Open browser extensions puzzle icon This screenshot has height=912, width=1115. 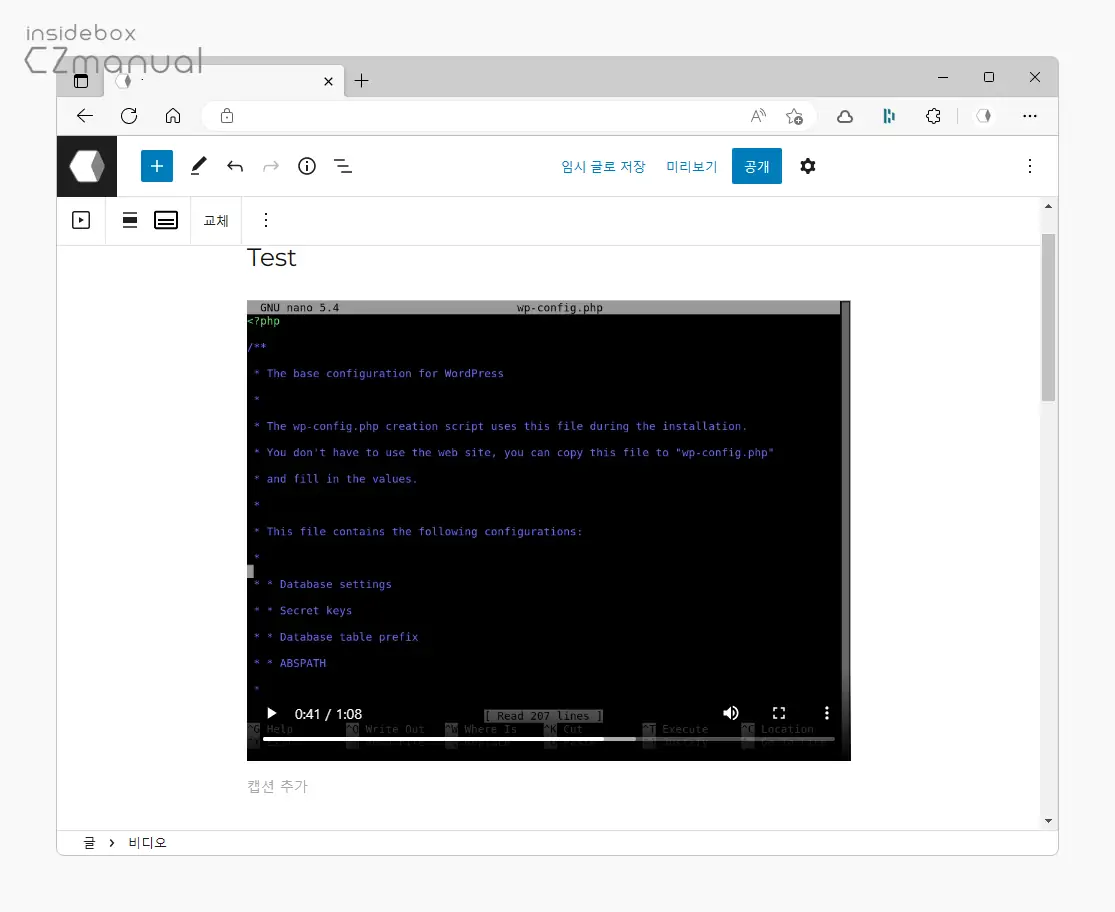pyautogui.click(x=933, y=116)
